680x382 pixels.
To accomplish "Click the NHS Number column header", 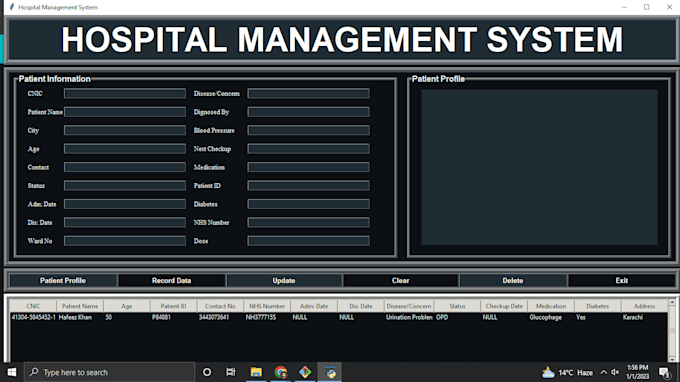I will [x=267, y=306].
